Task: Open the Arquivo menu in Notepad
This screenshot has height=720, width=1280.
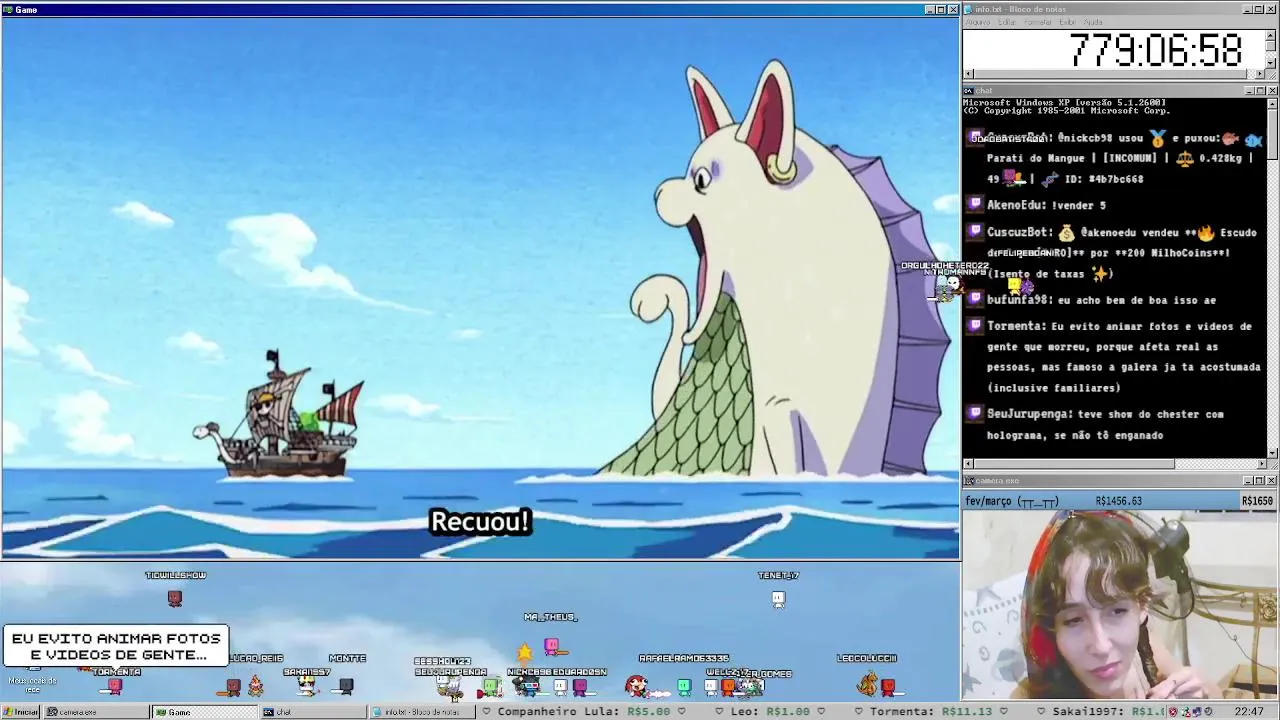Action: [978, 22]
